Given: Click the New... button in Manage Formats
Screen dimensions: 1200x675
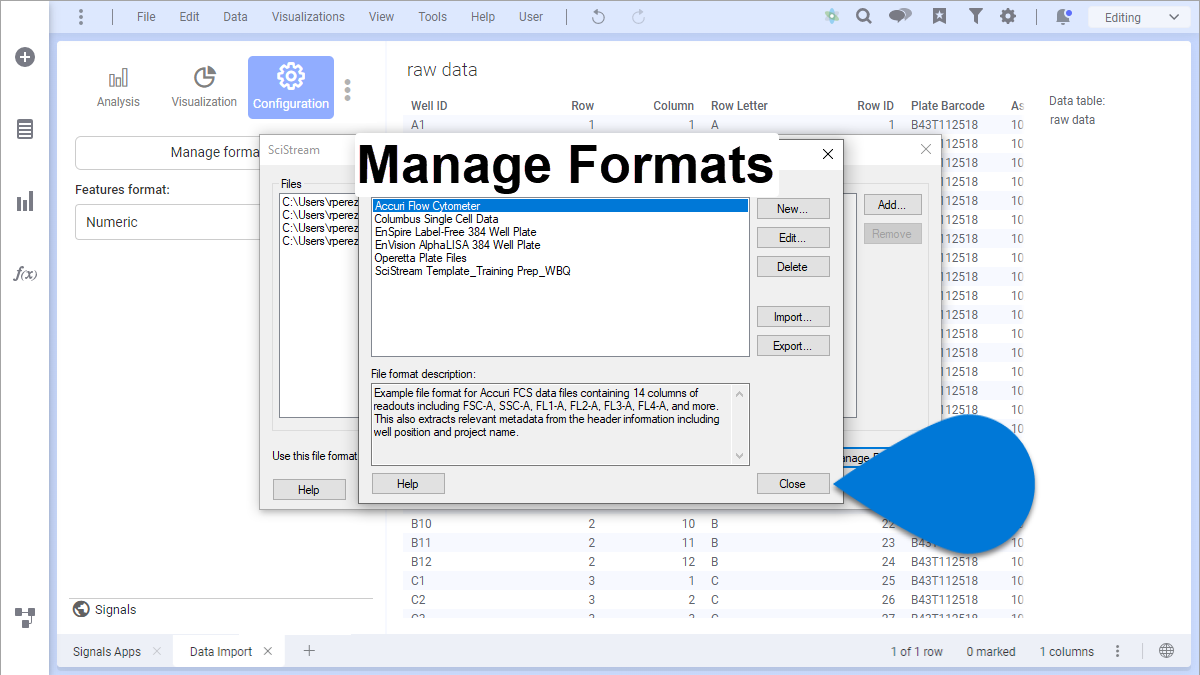Looking at the screenshot, I should 792,209.
